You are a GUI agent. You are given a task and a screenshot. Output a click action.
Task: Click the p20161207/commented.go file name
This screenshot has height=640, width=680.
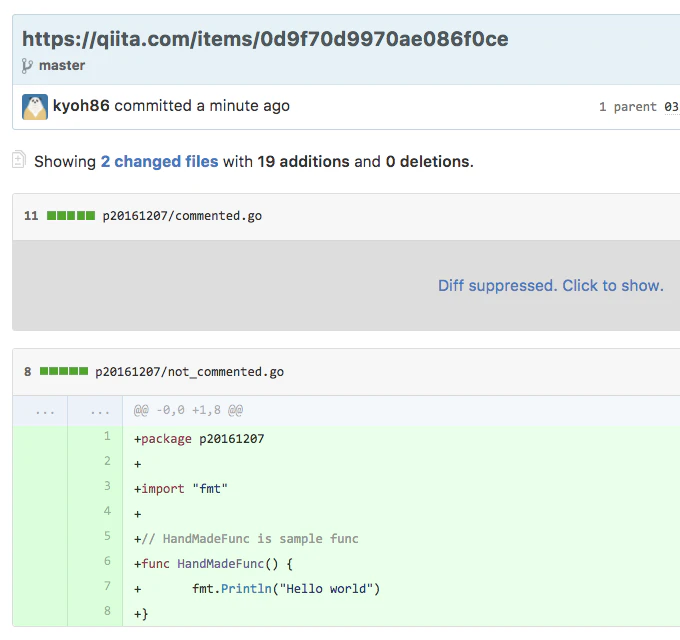(182, 216)
